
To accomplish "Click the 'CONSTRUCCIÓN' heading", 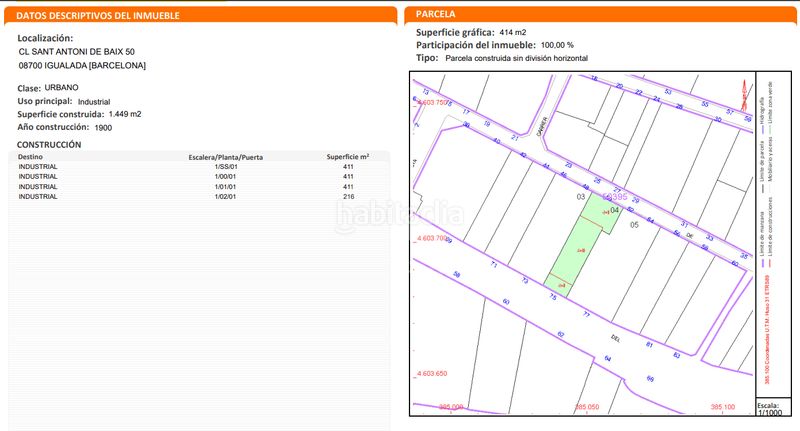I will coord(49,145).
